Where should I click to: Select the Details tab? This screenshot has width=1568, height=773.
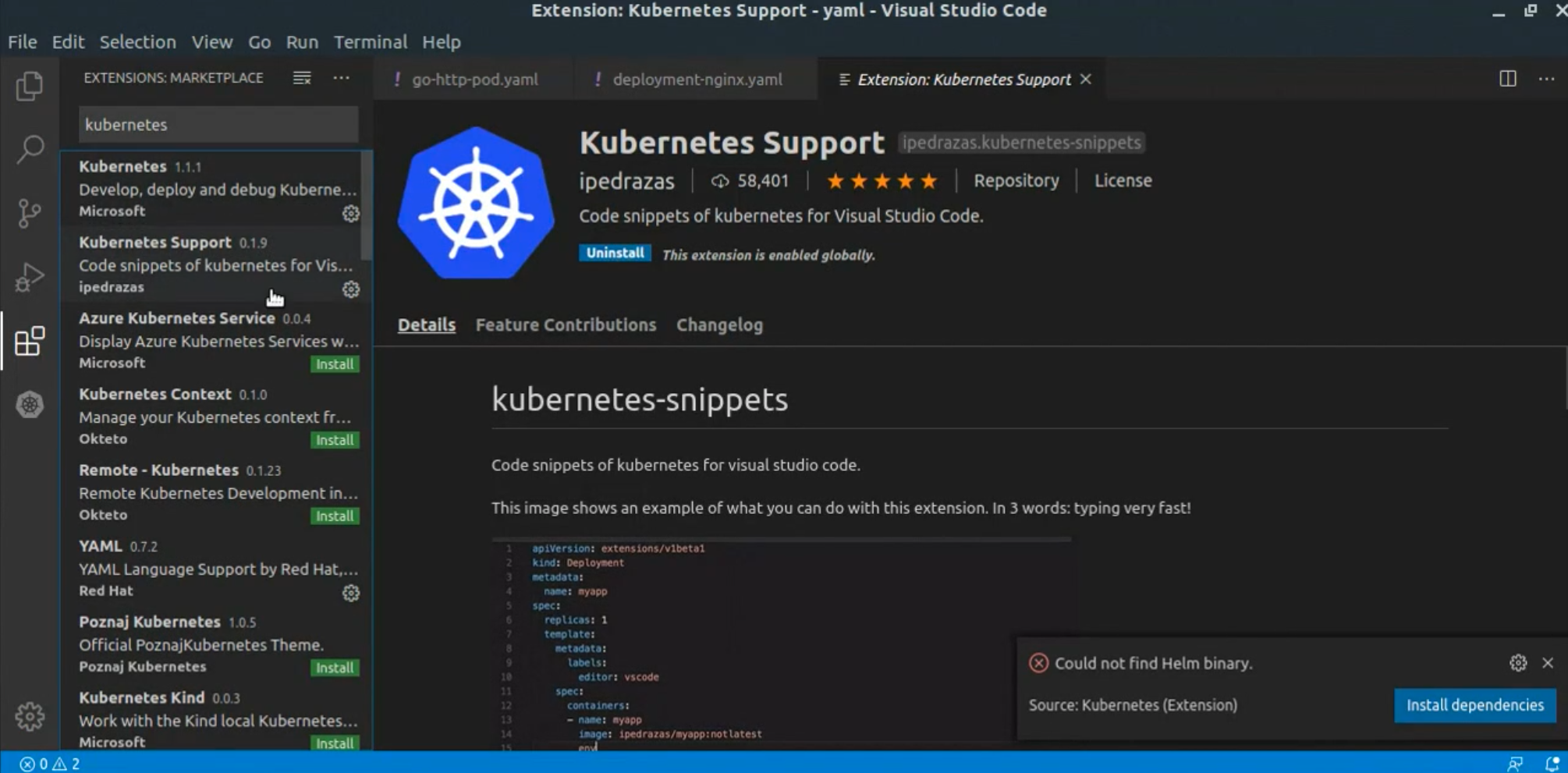click(426, 325)
